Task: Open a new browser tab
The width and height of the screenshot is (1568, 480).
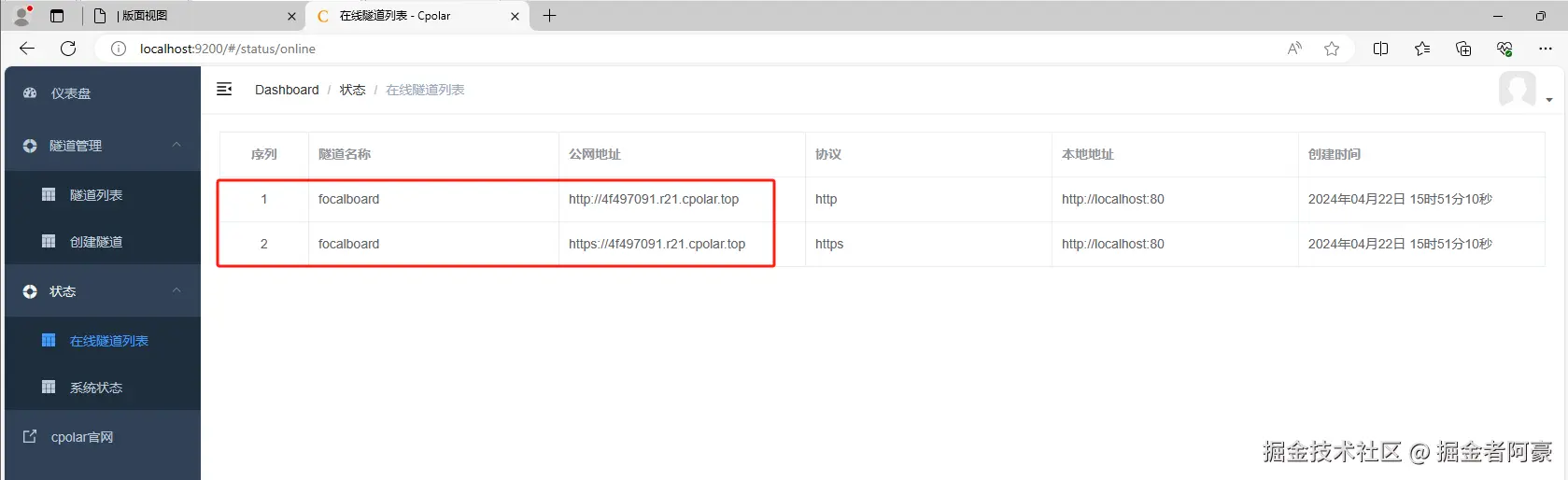Action: click(x=549, y=15)
